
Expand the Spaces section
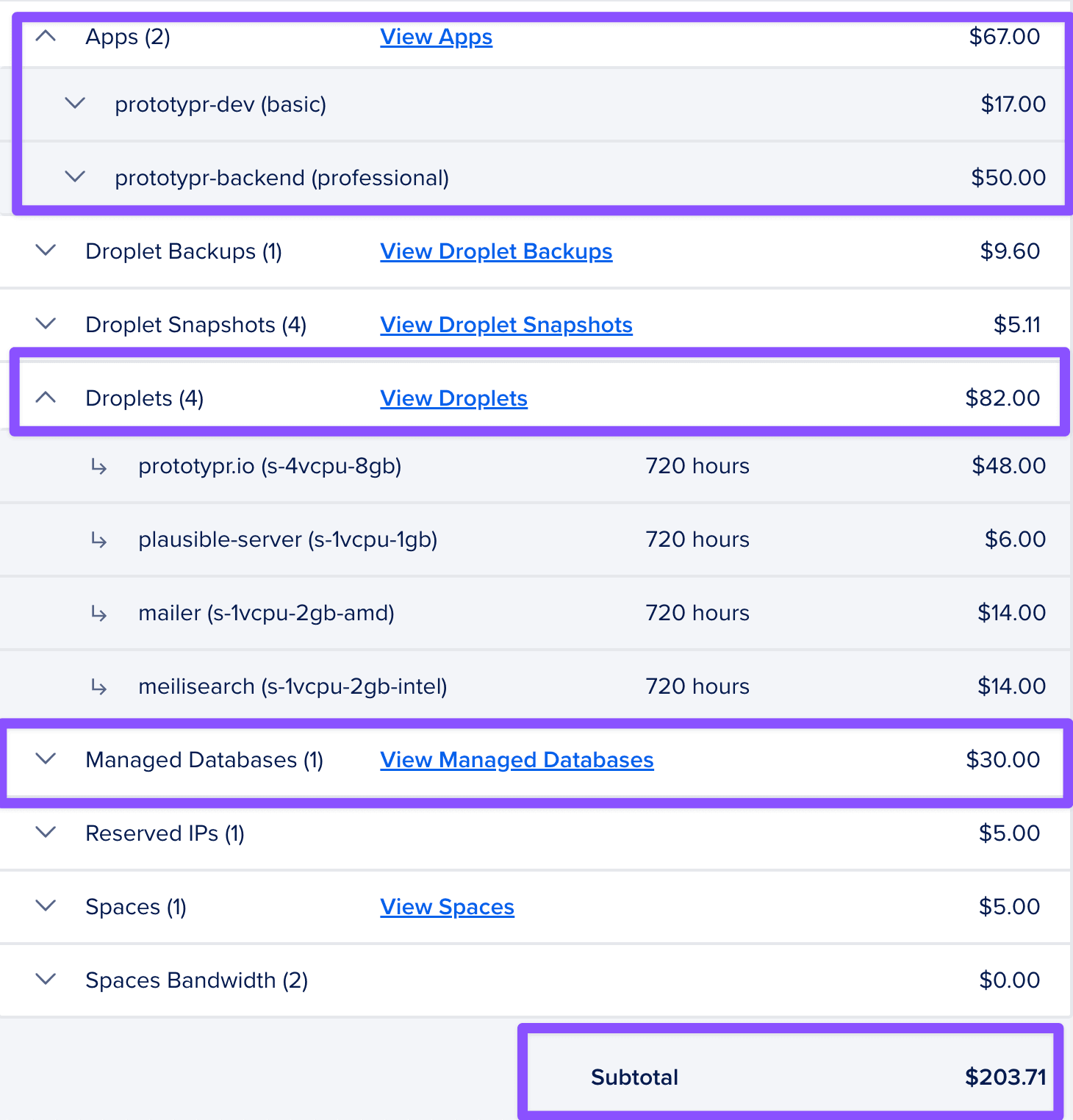[45, 906]
